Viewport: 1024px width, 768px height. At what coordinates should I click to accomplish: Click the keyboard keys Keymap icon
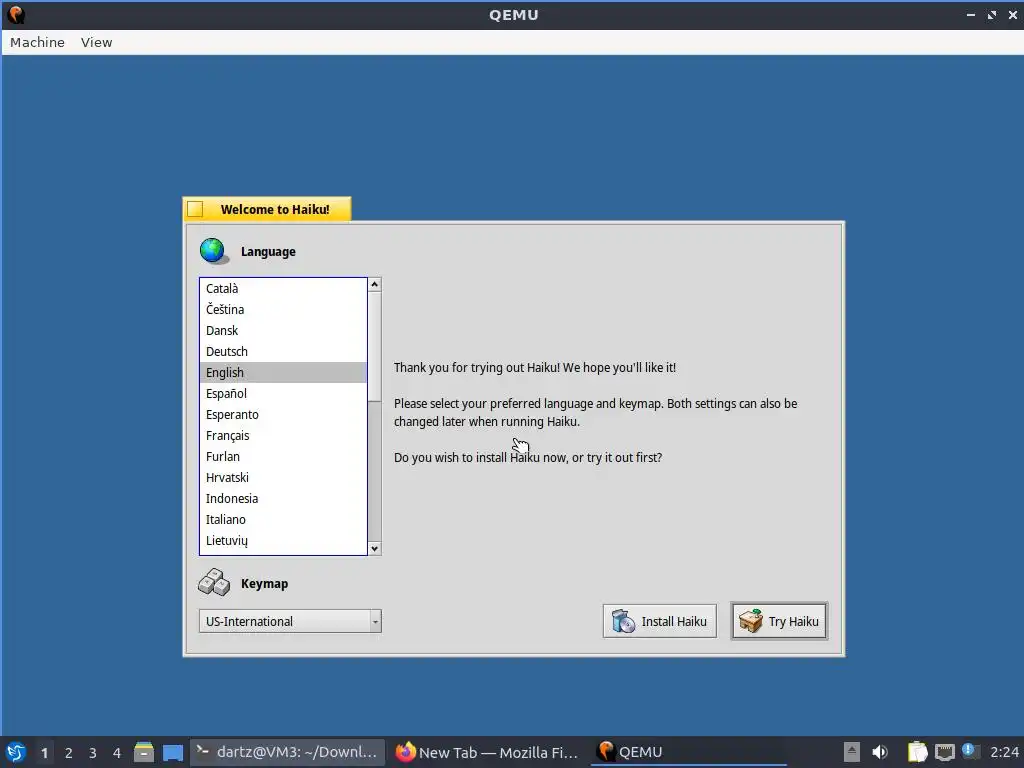tap(214, 583)
